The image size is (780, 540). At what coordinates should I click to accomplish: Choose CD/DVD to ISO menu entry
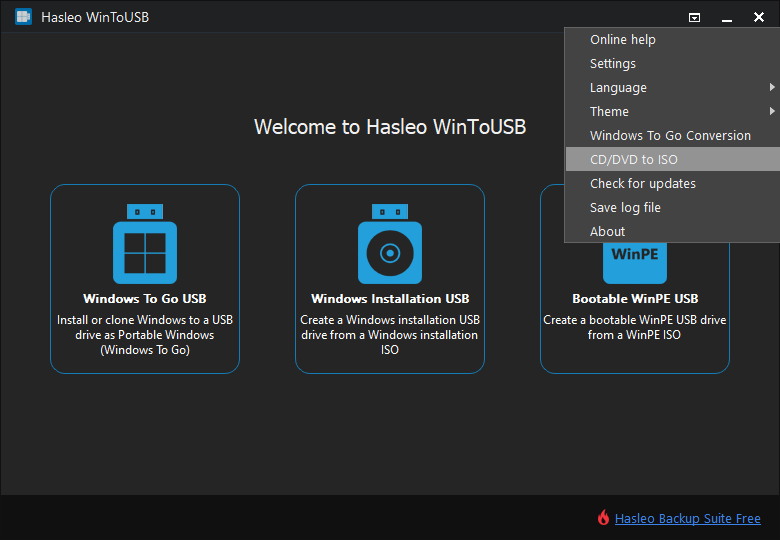click(673, 159)
